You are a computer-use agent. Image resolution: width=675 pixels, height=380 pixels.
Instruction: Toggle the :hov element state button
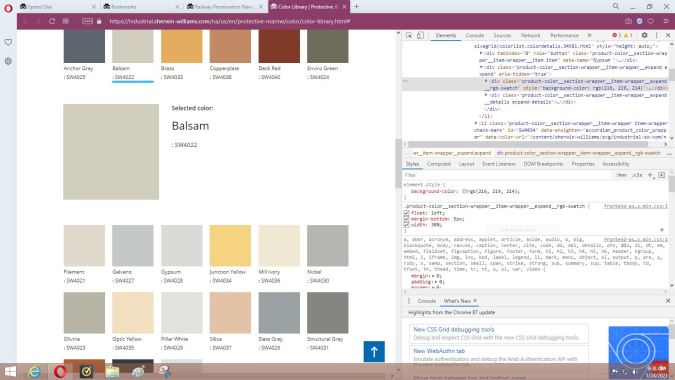[x=621, y=175]
